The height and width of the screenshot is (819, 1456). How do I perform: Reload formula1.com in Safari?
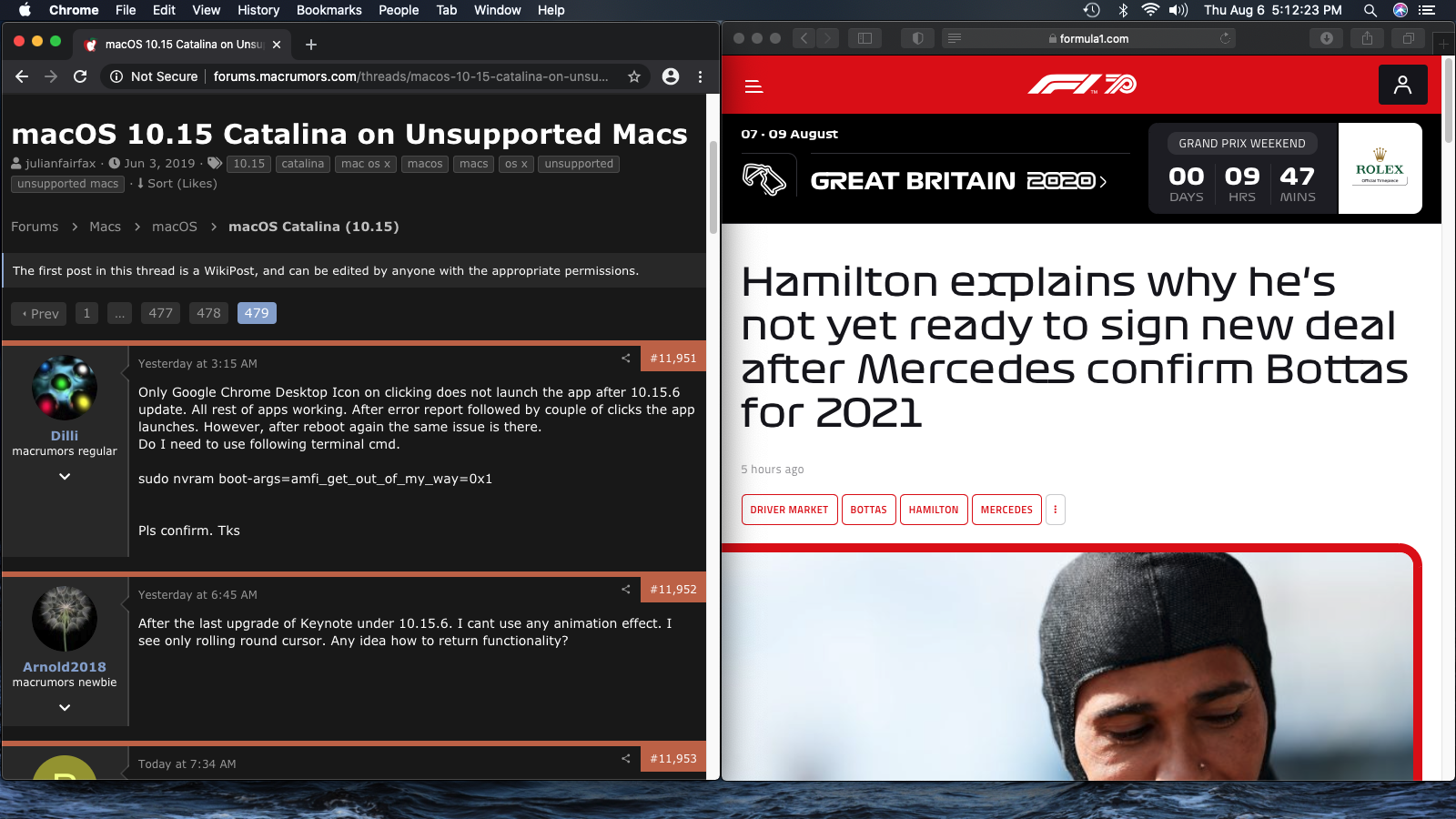click(x=1225, y=38)
